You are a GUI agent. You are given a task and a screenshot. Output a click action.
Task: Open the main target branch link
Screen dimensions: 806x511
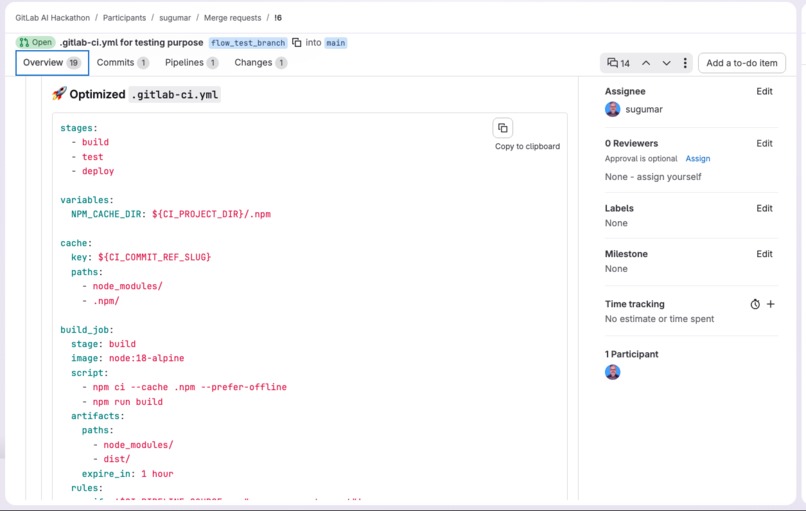pyautogui.click(x=336, y=43)
